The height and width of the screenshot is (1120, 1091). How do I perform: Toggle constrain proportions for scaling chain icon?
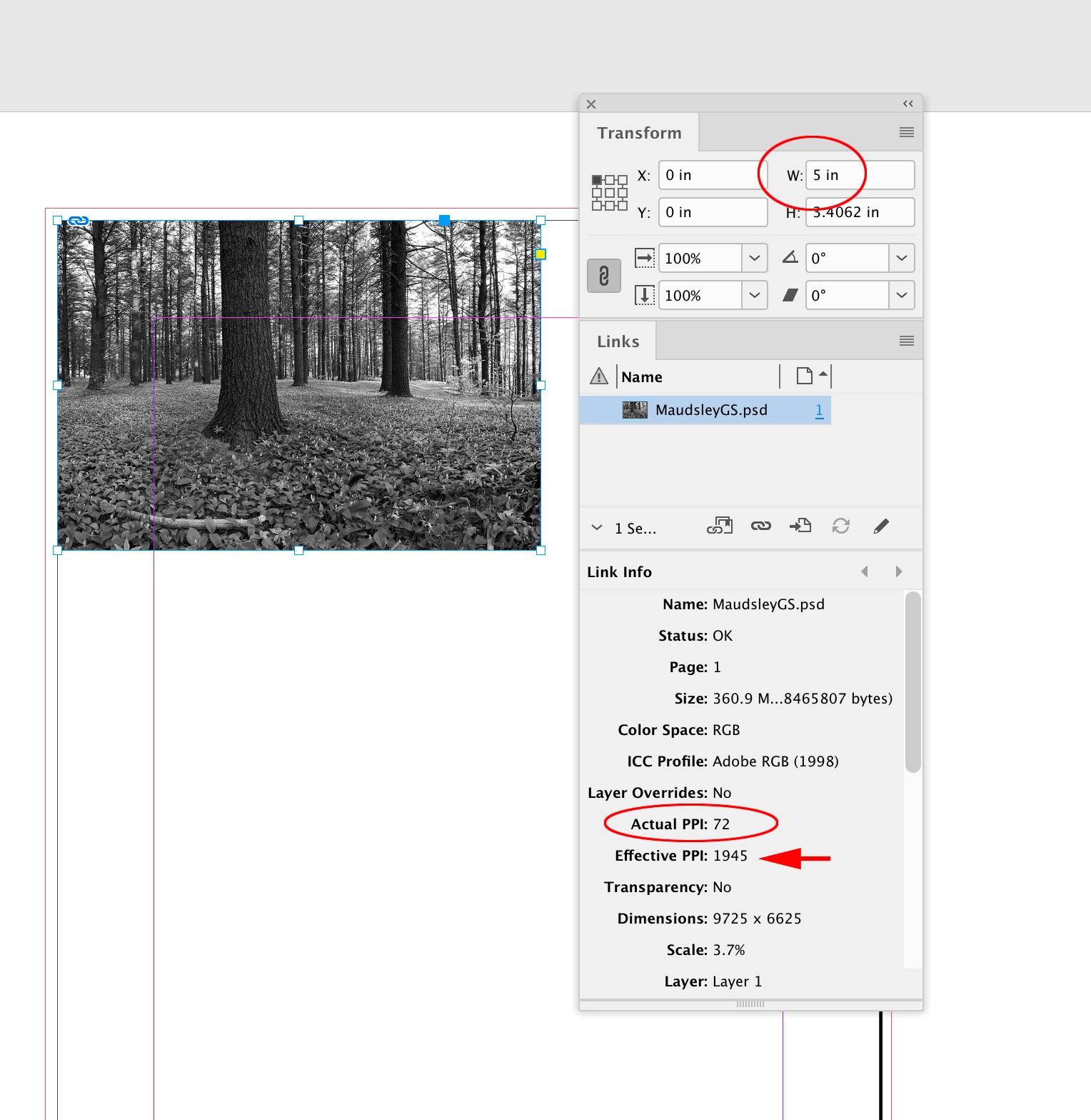coord(604,276)
